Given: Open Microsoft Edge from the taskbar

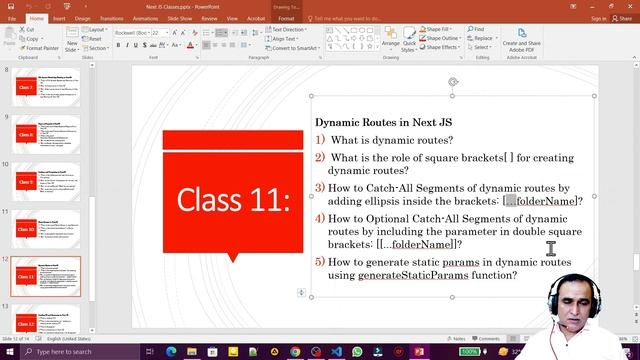Looking at the screenshot, I should [171, 351].
